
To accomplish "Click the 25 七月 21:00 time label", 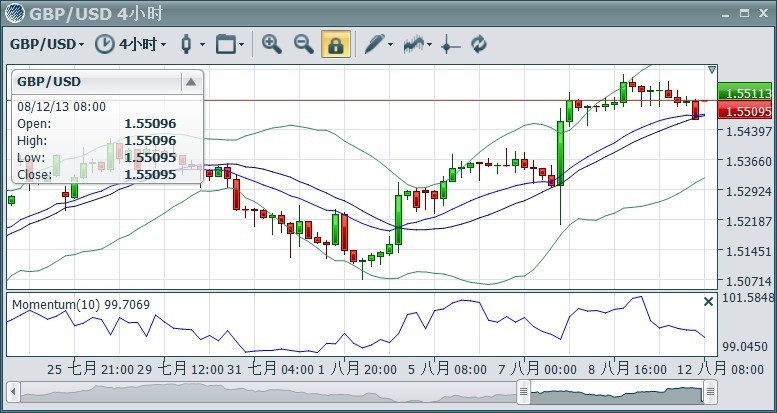I will (x=91, y=369).
